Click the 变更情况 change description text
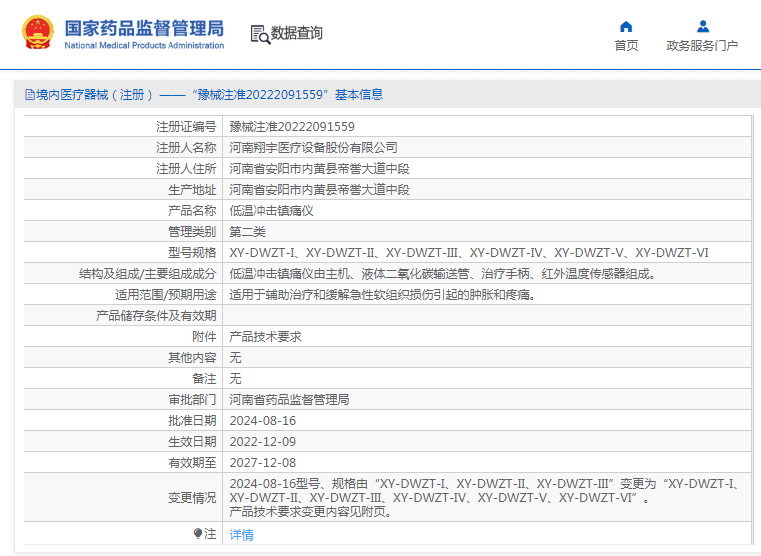 484,498
